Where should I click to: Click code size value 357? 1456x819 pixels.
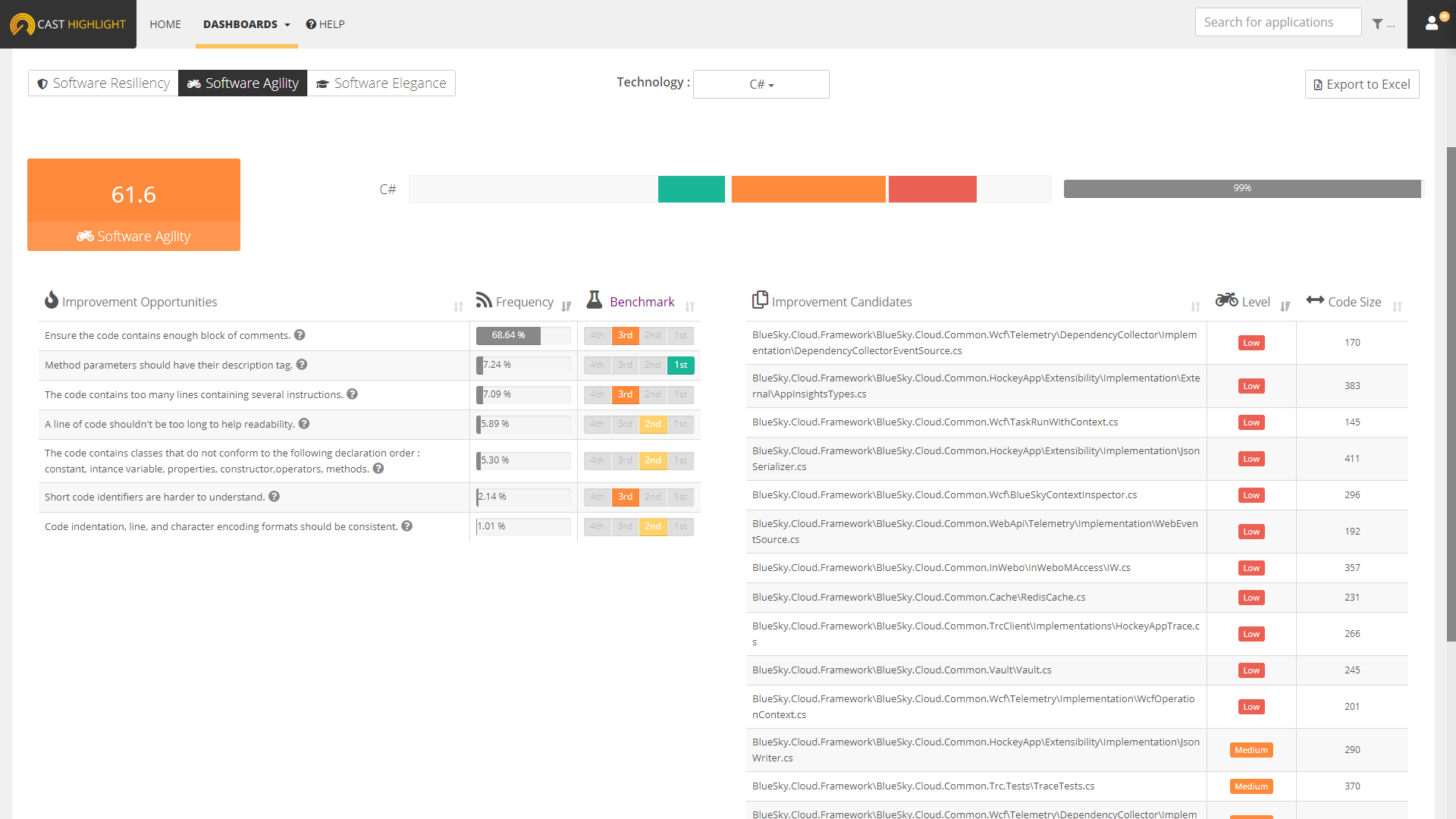[x=1352, y=568]
